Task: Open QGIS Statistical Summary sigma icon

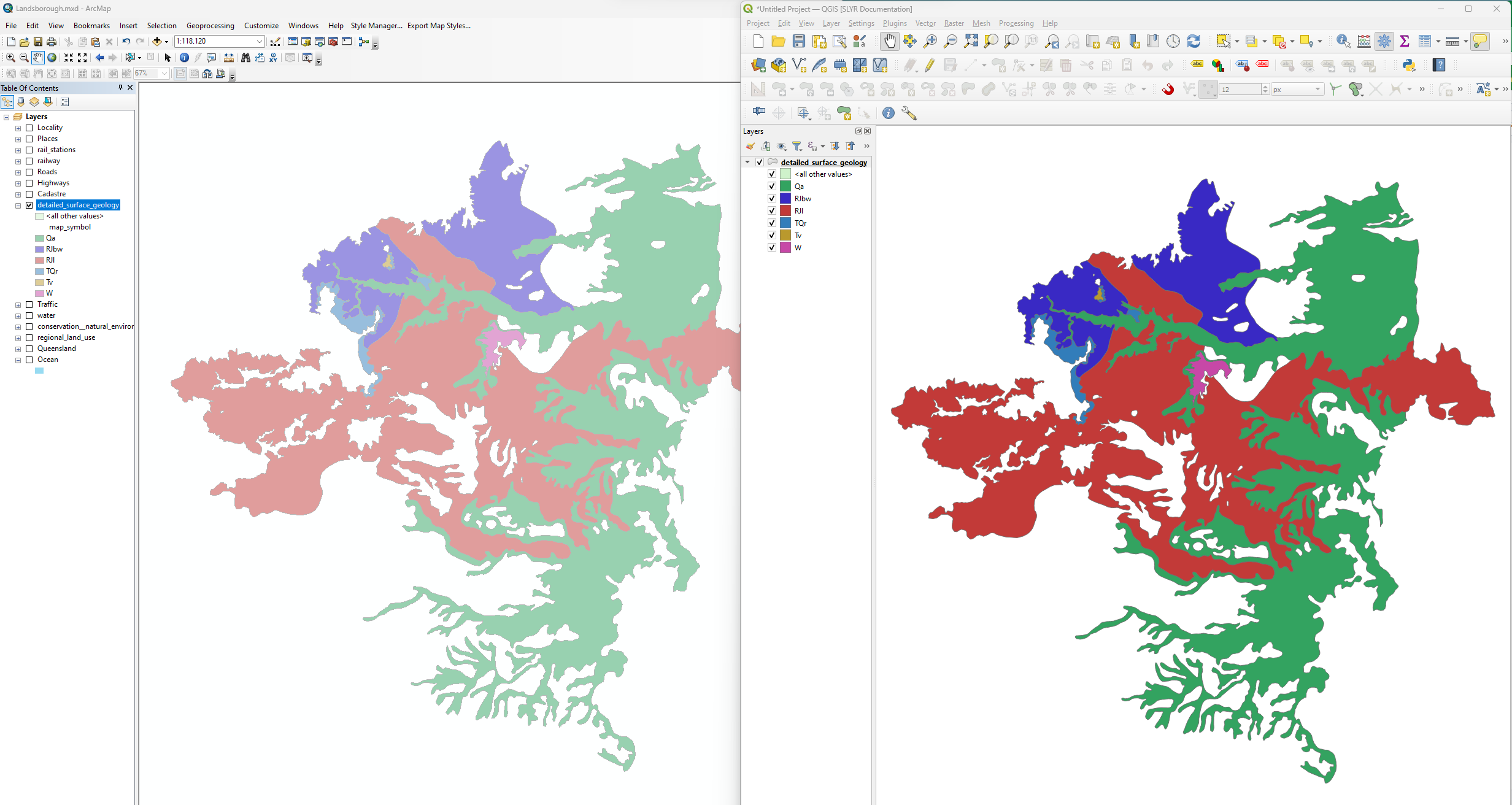Action: pos(1404,41)
